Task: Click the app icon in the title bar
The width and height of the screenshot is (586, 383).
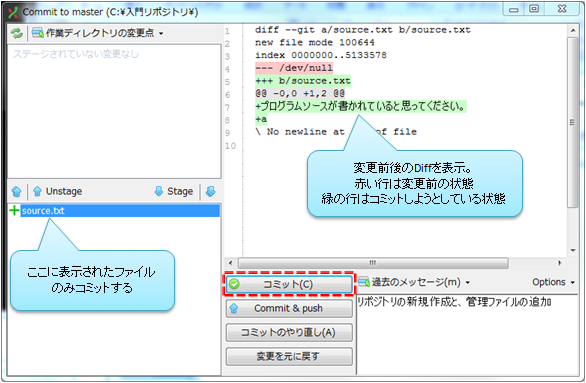Action: (x=13, y=13)
